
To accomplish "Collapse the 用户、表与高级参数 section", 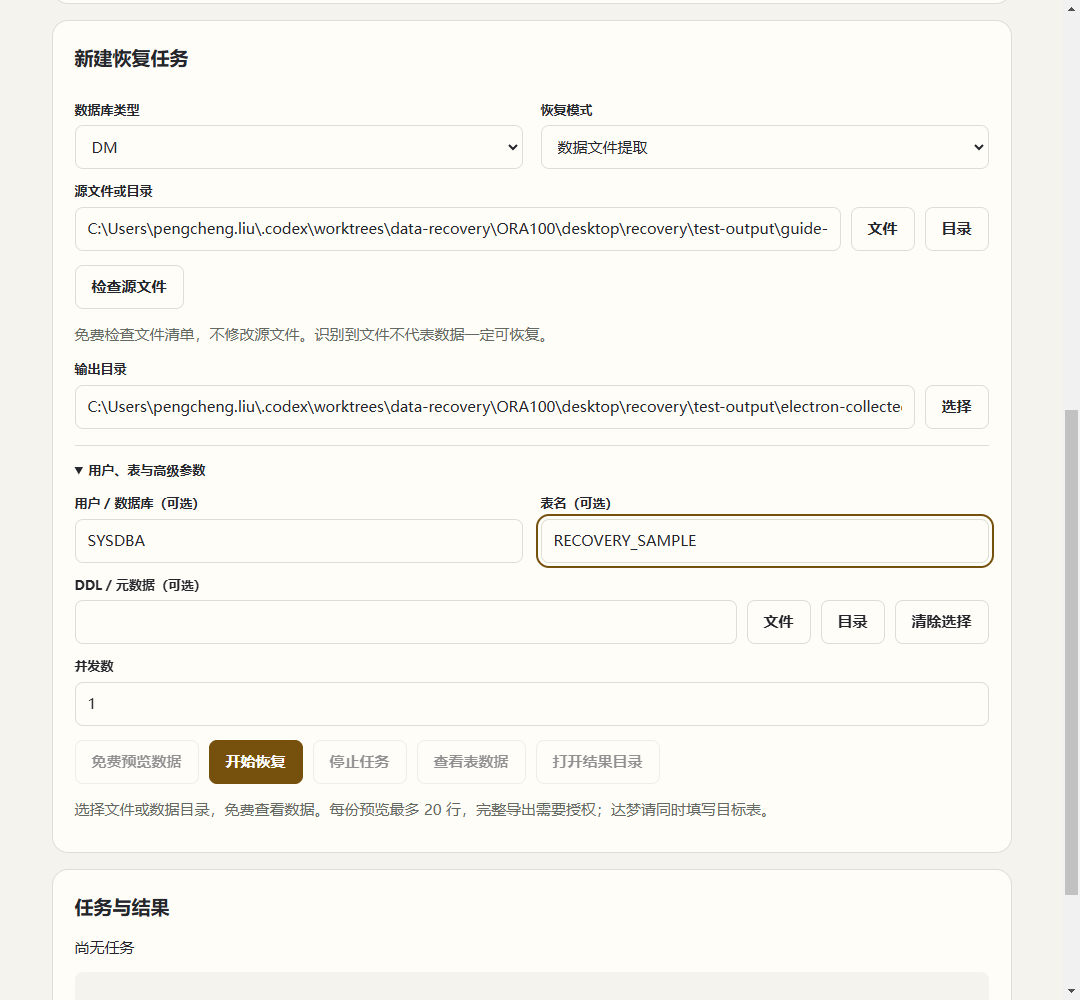I will click(141, 470).
